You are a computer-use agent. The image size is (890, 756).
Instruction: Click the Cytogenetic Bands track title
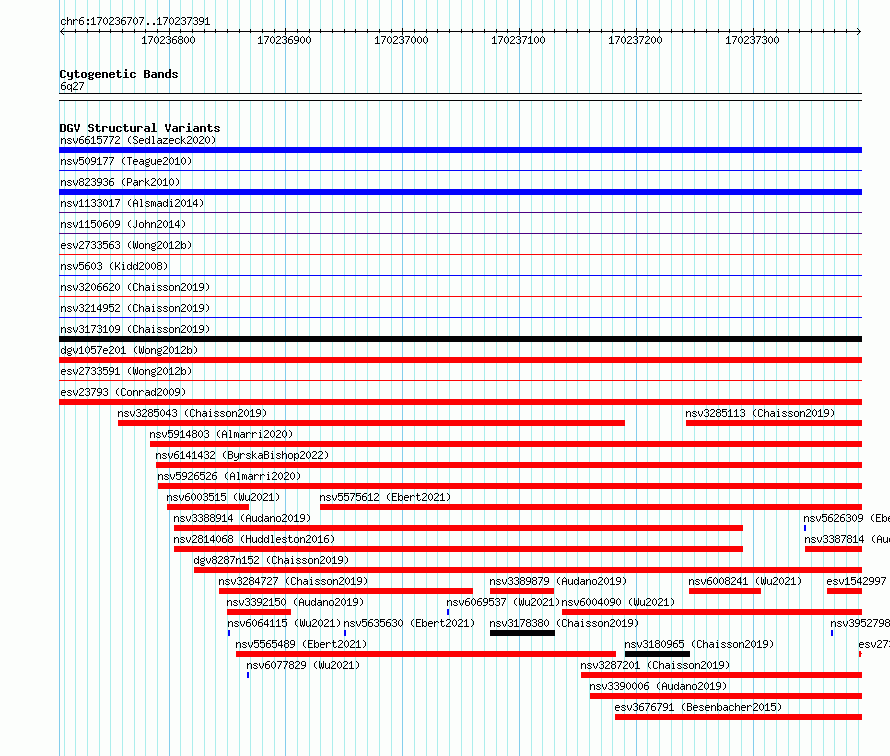pyautogui.click(x=119, y=74)
